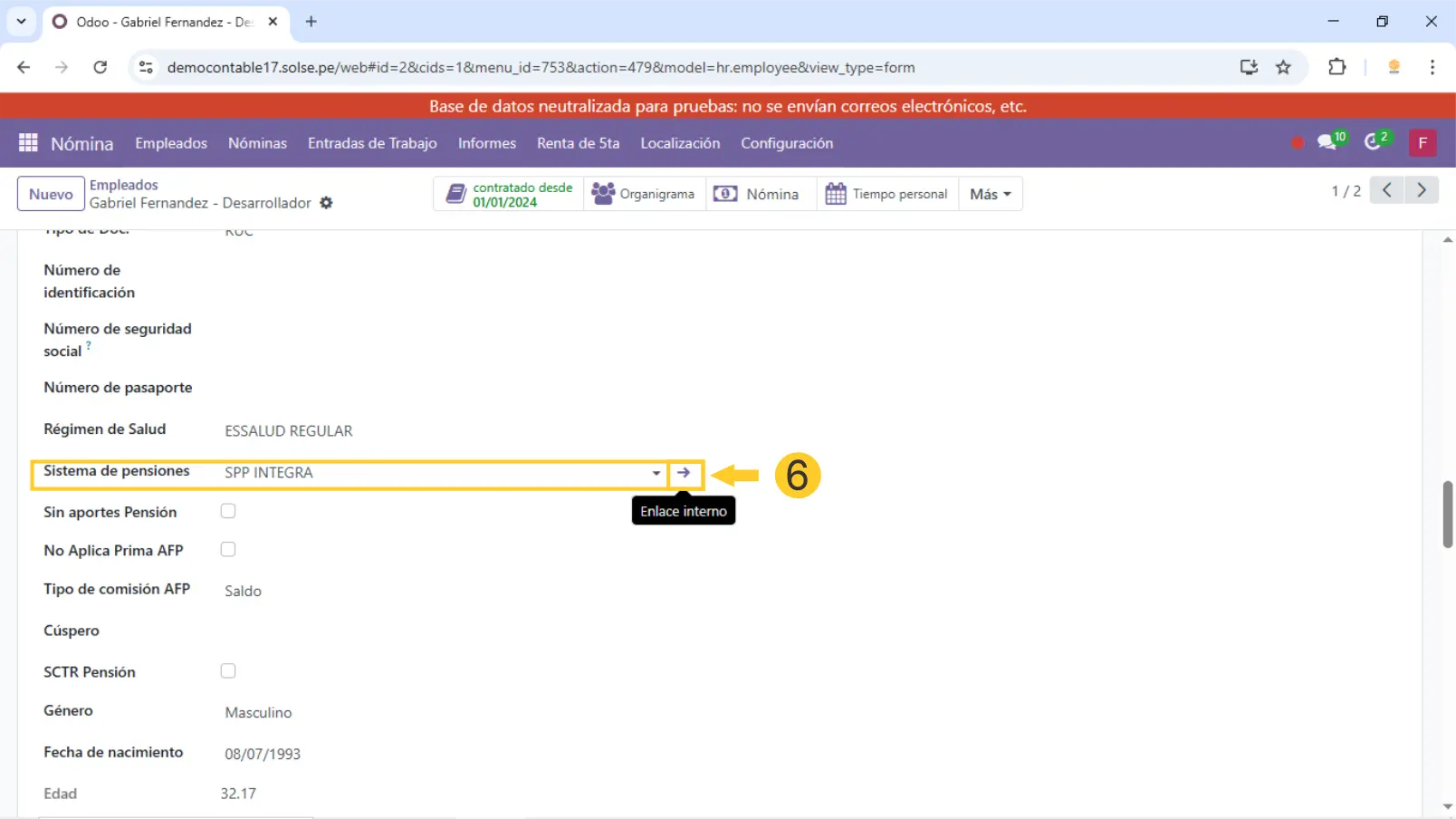The image size is (1456, 819).
Task: Go to previous employee record arrow
Action: 1386,190
